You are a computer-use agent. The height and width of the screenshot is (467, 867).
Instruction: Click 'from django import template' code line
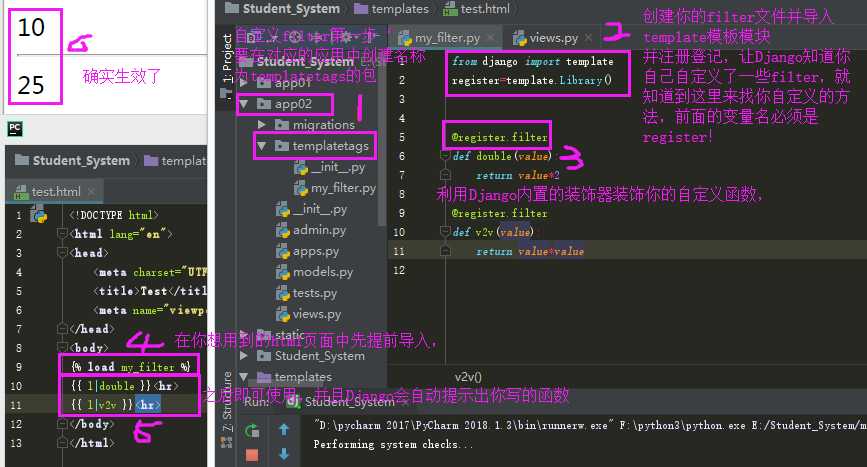pos(532,61)
